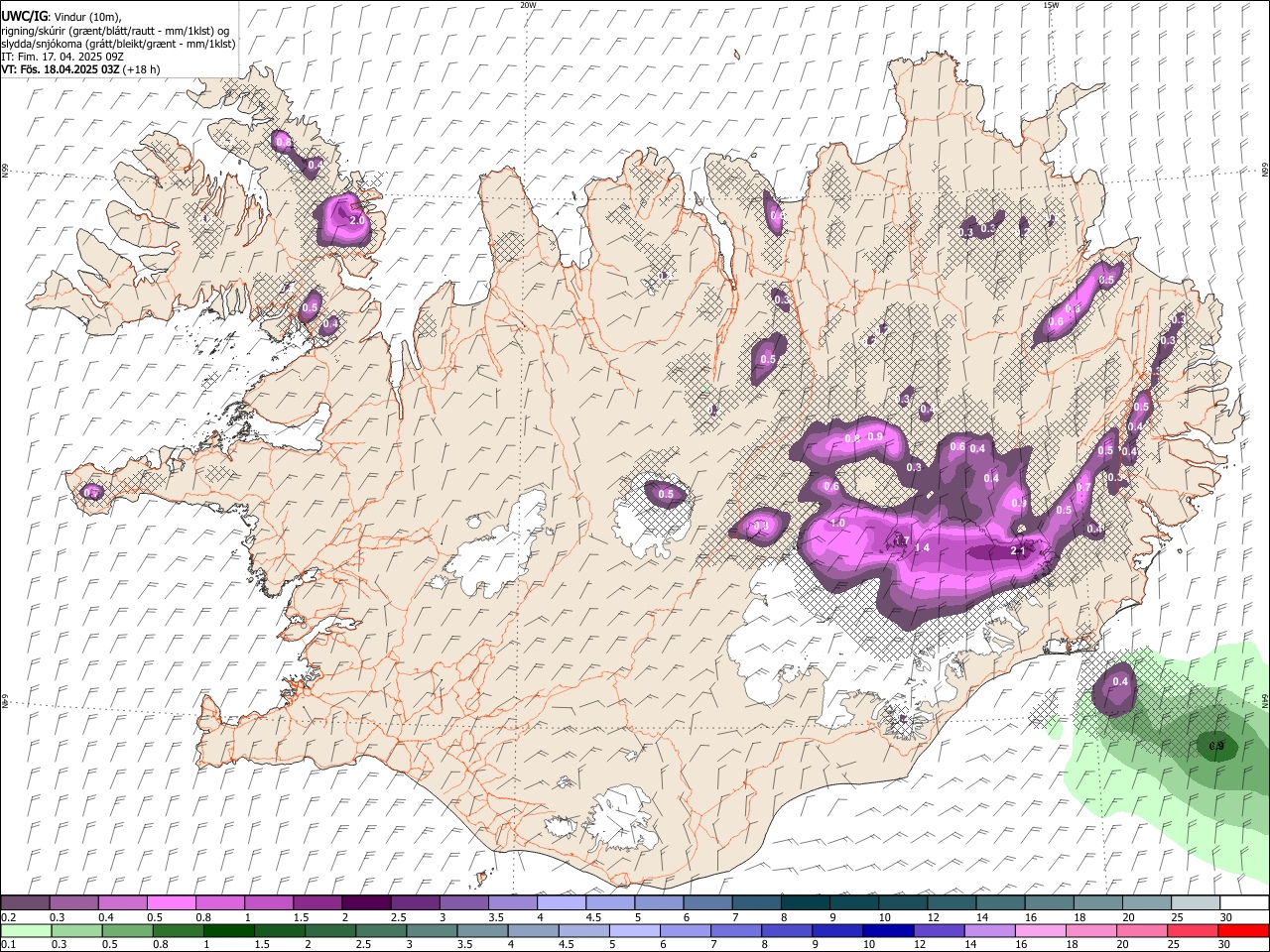Select the light pink 16–18 rain scale swatch

tap(1041, 930)
